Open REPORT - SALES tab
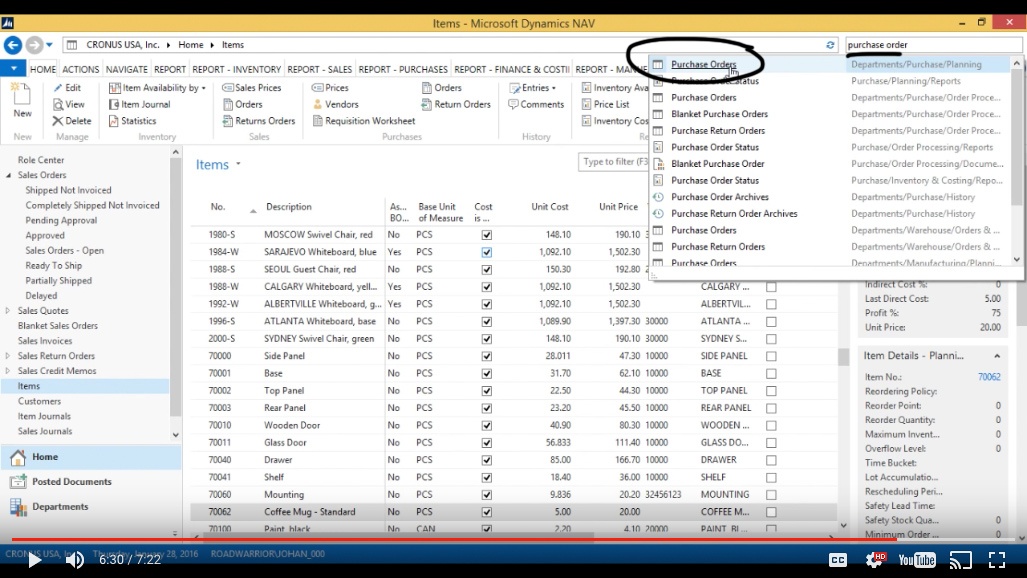The height and width of the screenshot is (578, 1027). (x=320, y=69)
